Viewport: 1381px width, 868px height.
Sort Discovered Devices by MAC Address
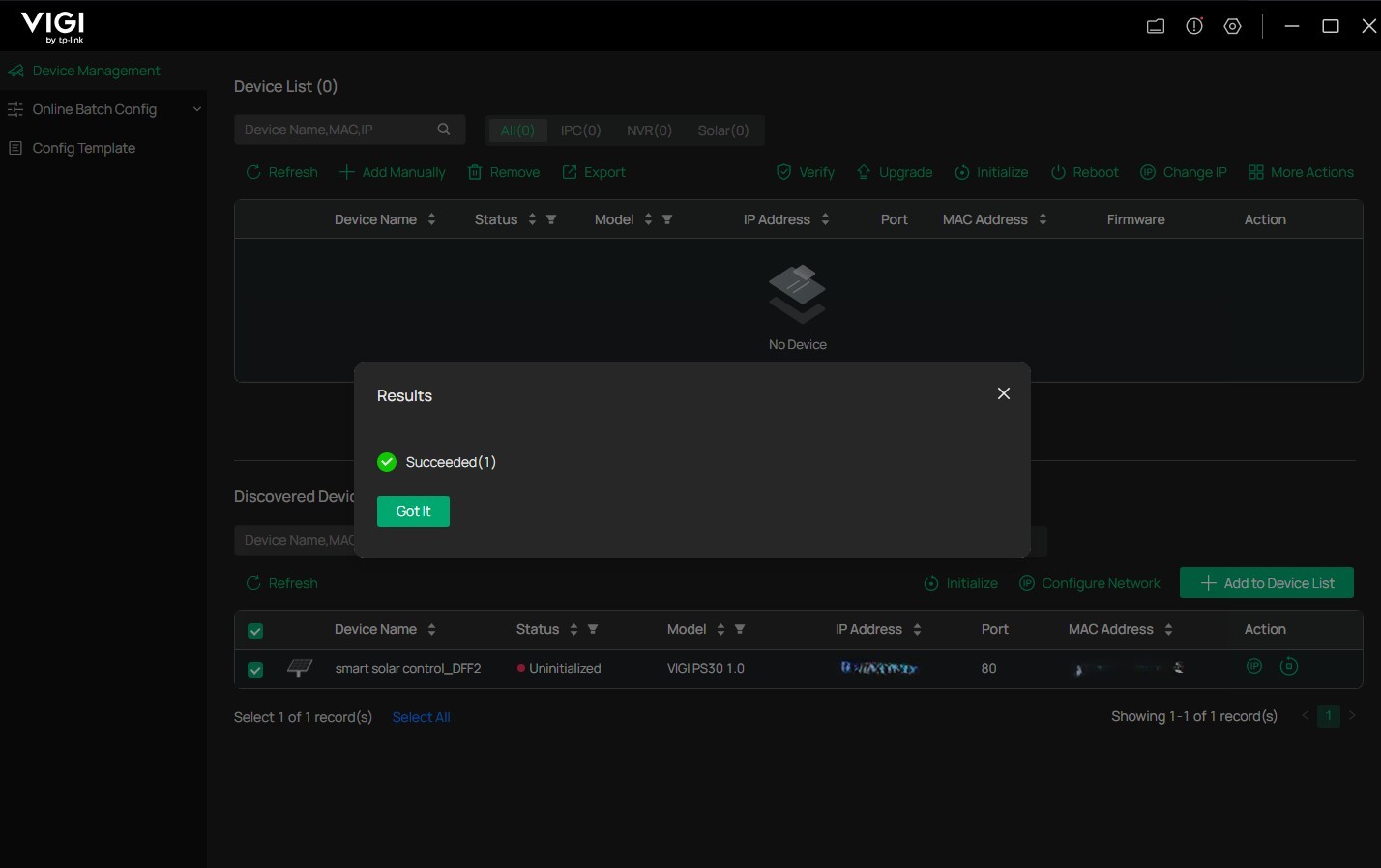1168,629
